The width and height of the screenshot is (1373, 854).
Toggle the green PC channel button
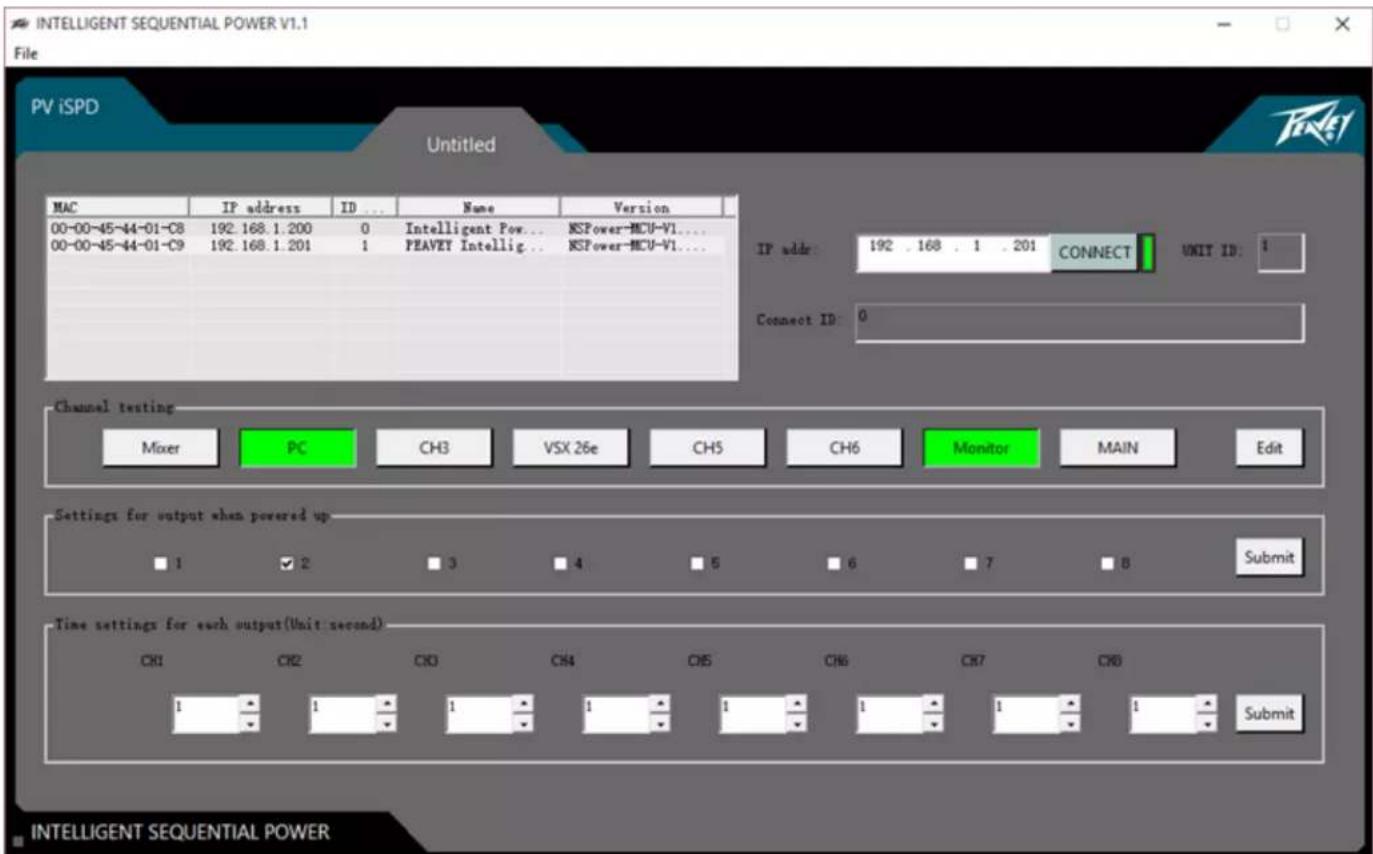(297, 448)
